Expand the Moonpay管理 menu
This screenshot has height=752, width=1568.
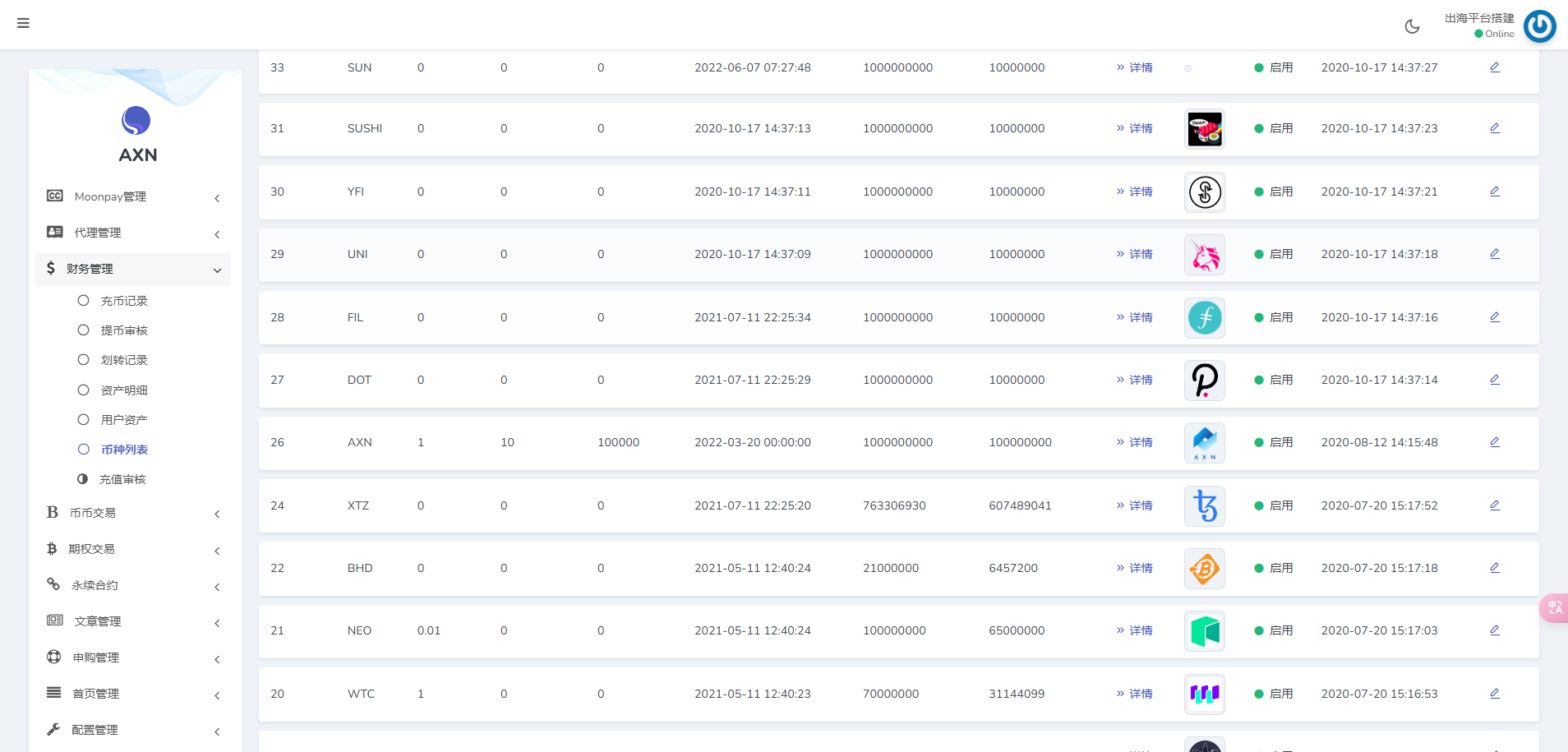(133, 197)
